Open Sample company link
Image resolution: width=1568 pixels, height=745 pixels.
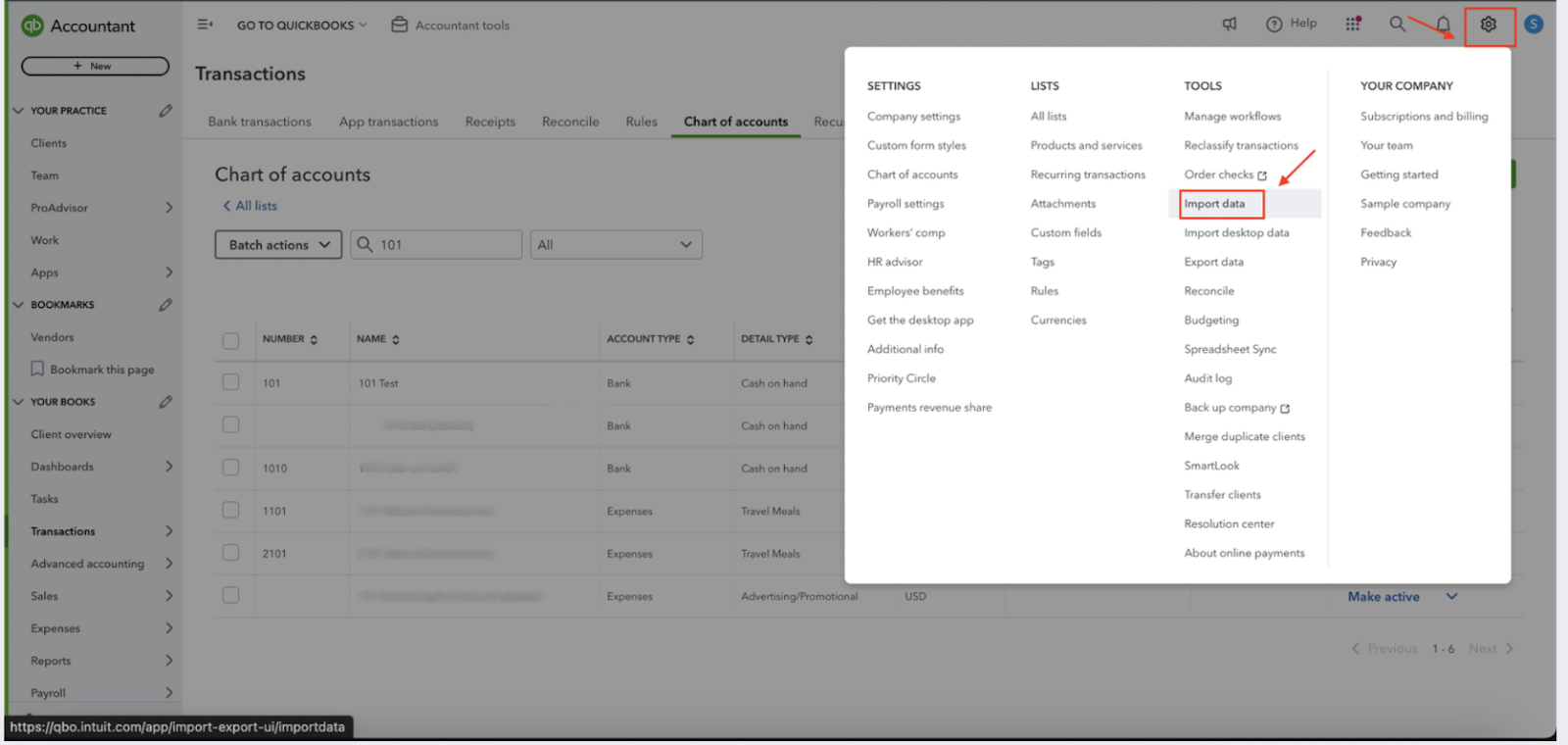(x=1405, y=204)
